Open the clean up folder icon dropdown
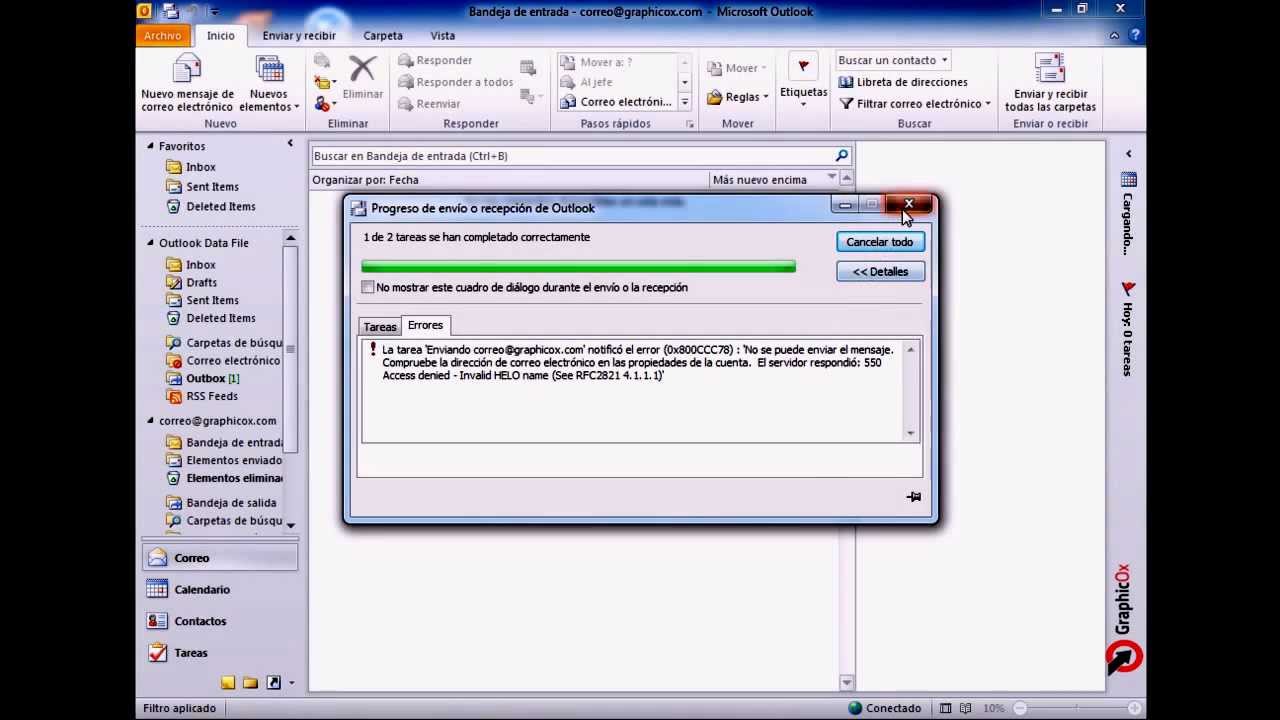1280x720 pixels. [324, 82]
